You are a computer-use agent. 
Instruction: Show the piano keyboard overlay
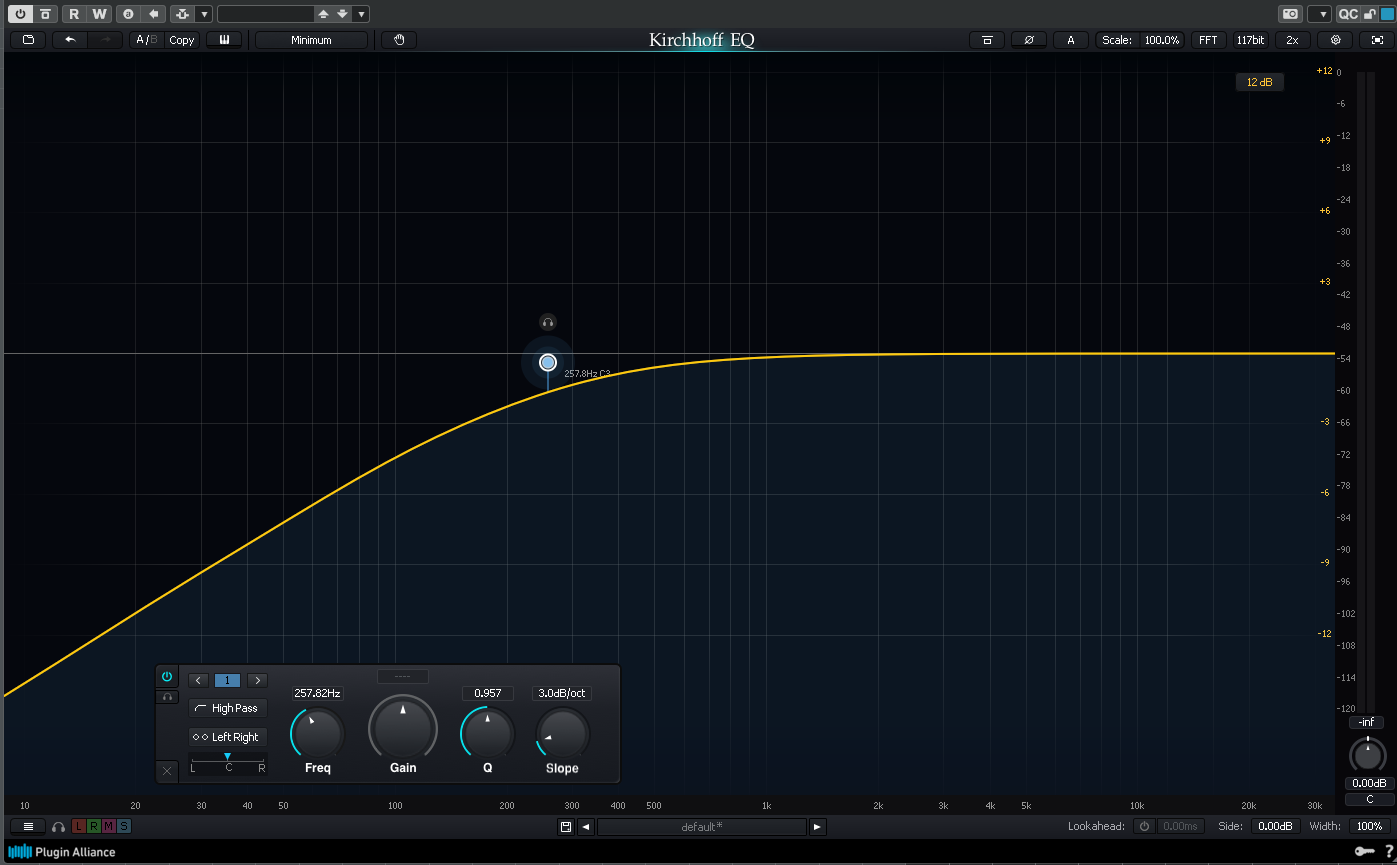(x=224, y=40)
